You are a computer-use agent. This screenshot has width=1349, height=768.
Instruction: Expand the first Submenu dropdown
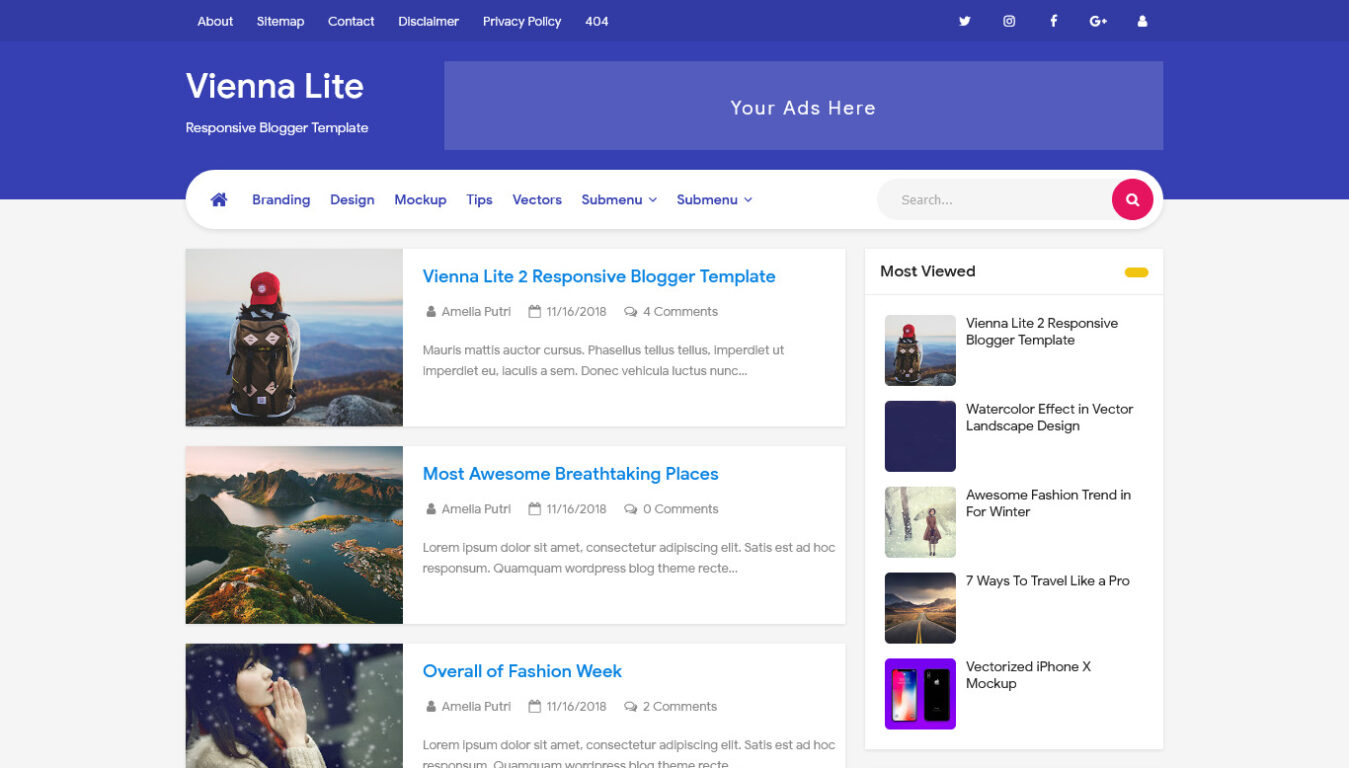click(619, 200)
